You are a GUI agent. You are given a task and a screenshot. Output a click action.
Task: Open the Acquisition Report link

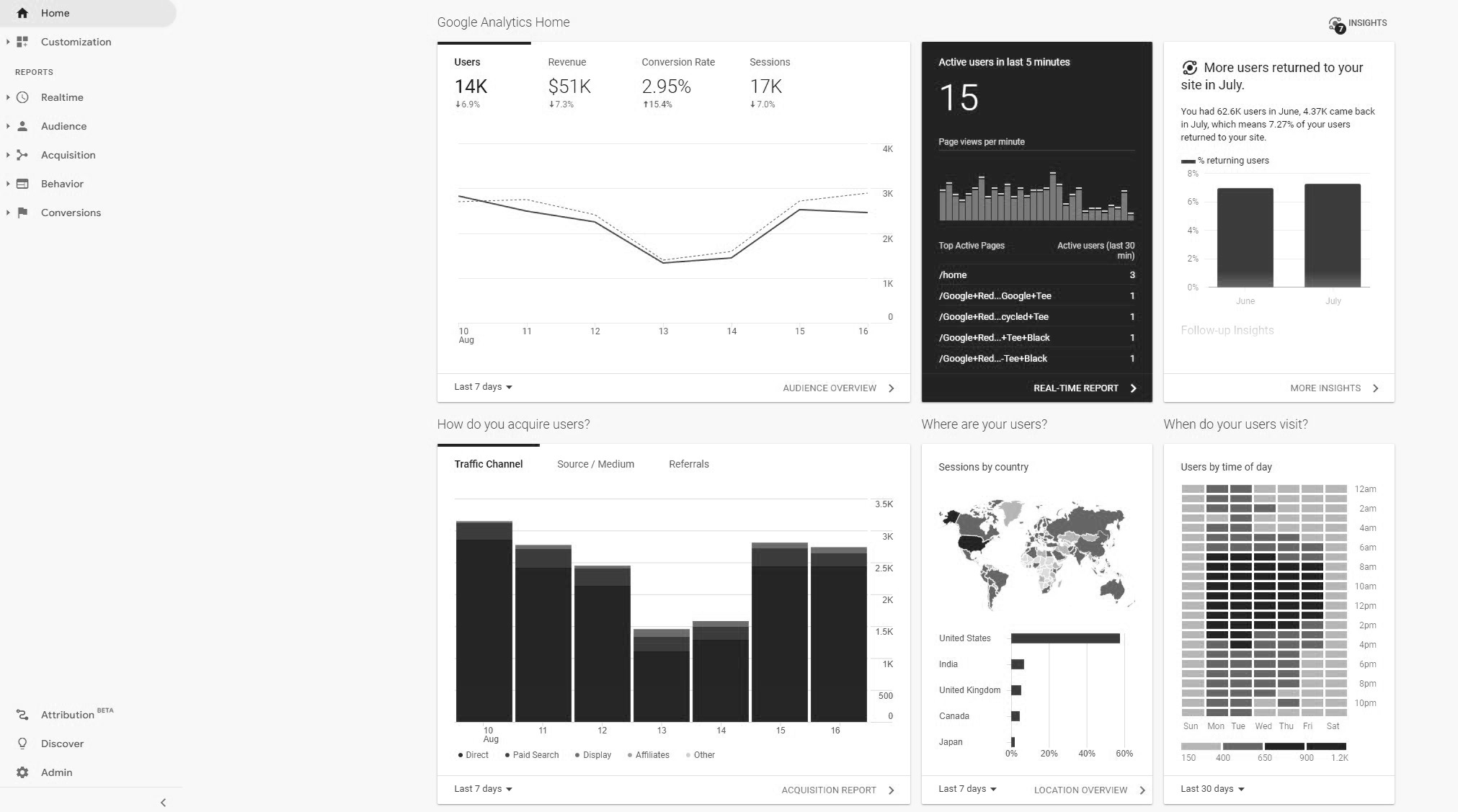click(829, 790)
